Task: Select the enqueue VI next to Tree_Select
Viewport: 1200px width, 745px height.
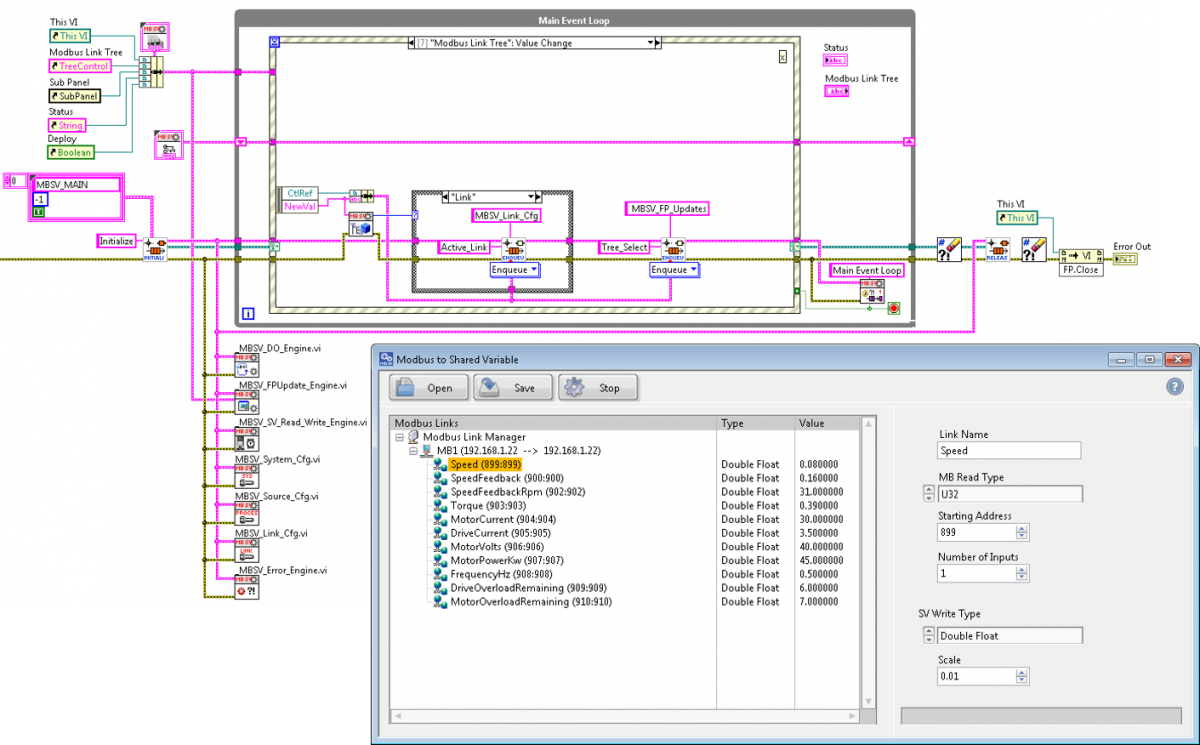Action: (x=673, y=248)
